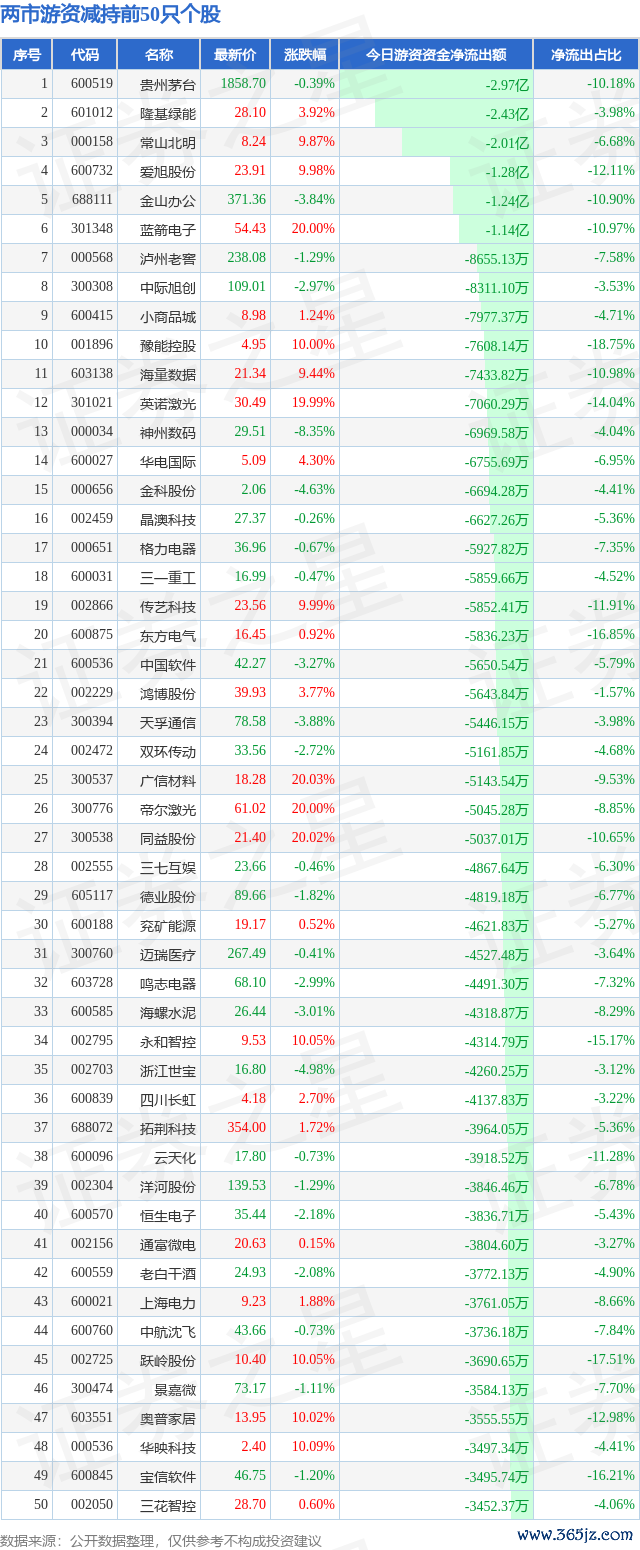Click outflow value -8655.13万 for 泸州老窖
The height and width of the screenshot is (1550, 640).
(x=496, y=258)
